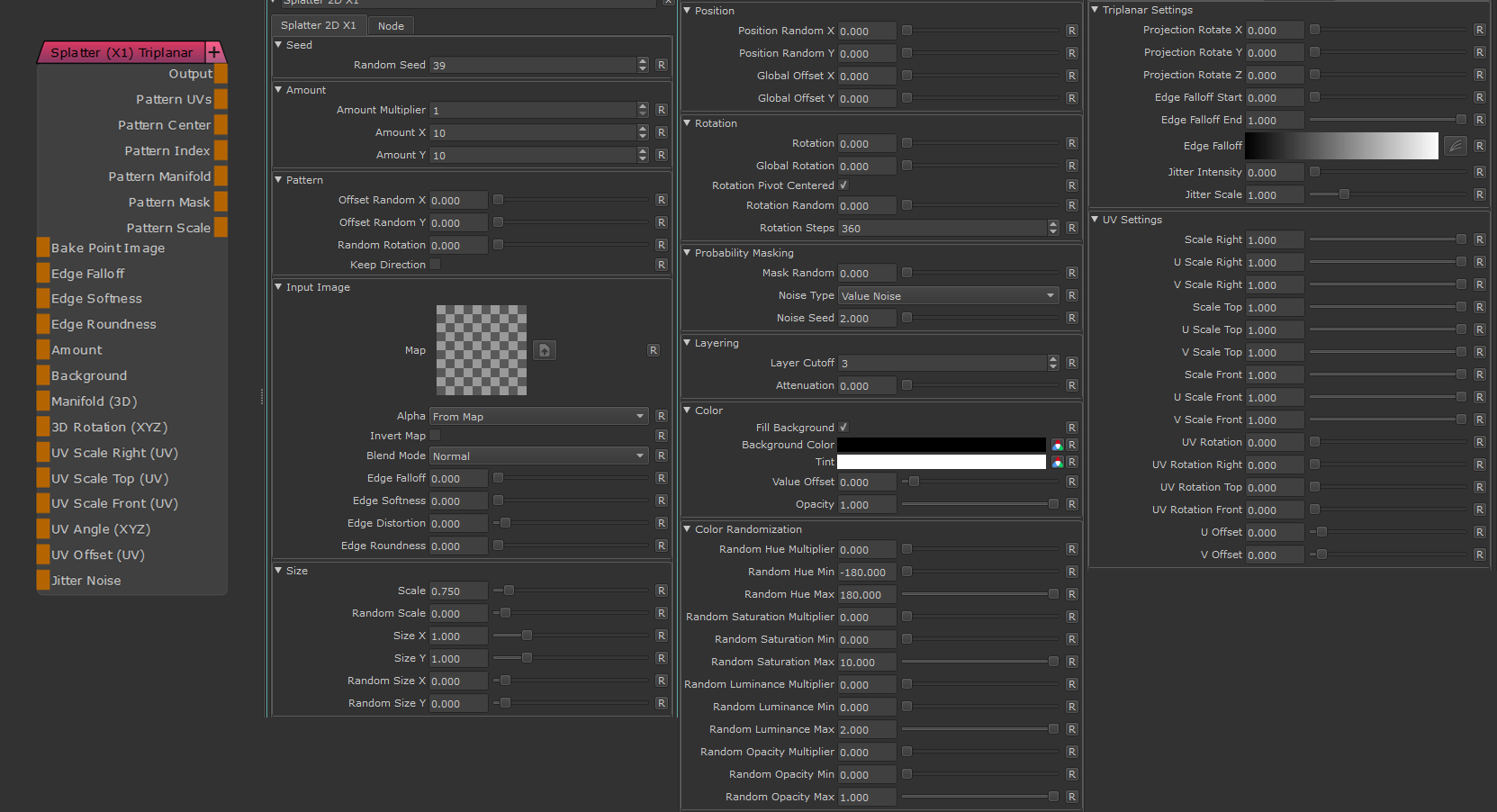
Task: Open the color picker icon for Tint
Action: pyautogui.click(x=1058, y=463)
